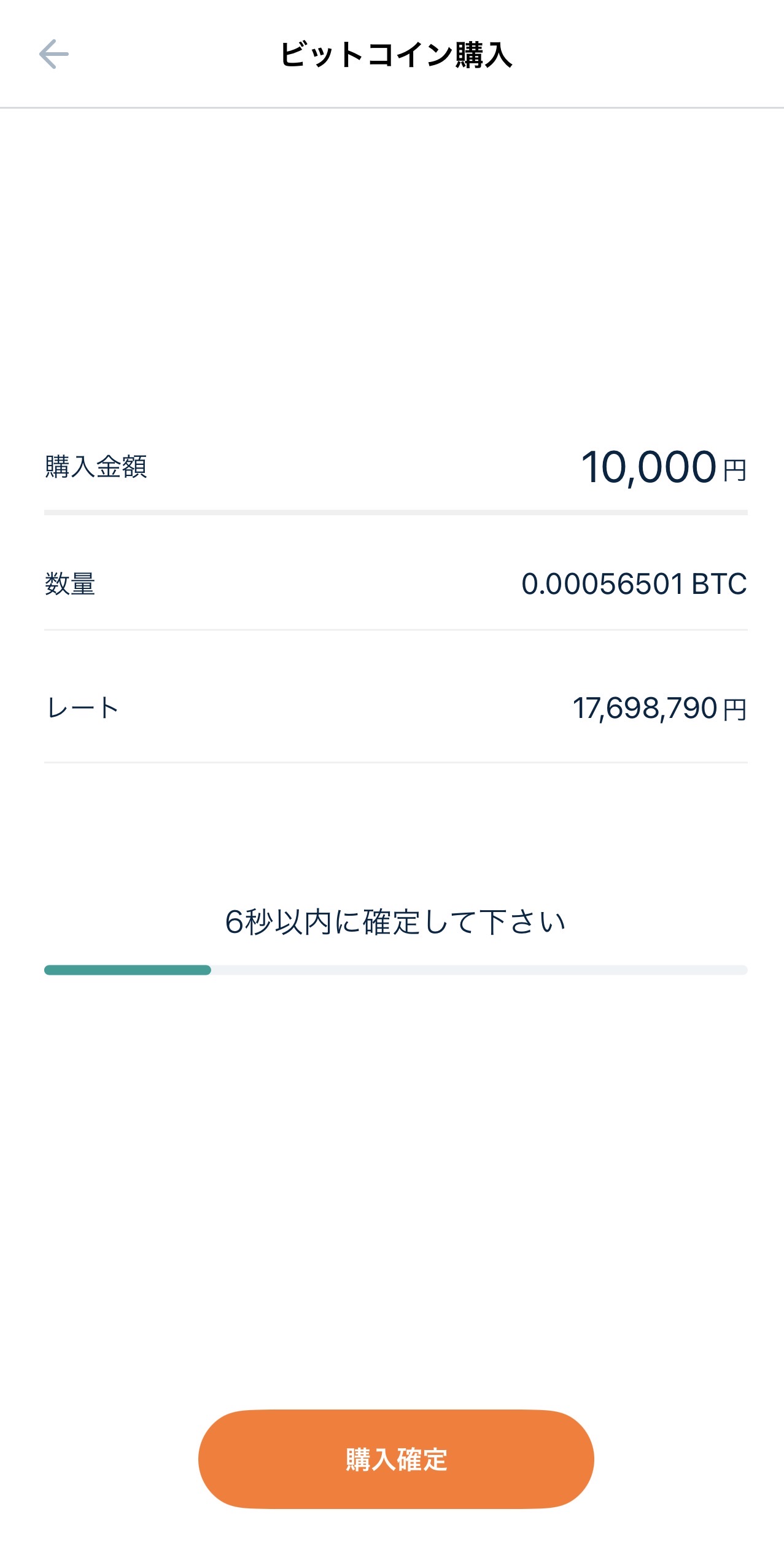This screenshot has height=1560, width=784.
Task: Select the 17,698,790 rate number
Action: pyautogui.click(x=645, y=708)
